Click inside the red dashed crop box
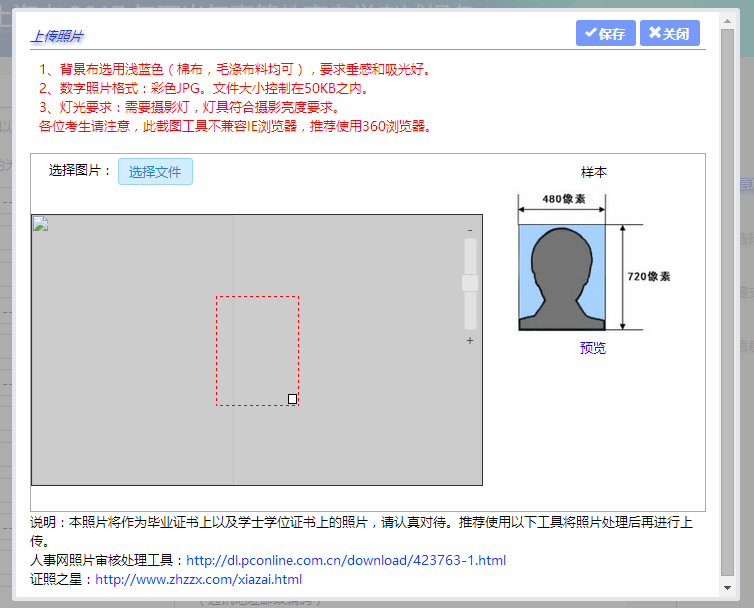Viewport: 754px width, 608px height. pyautogui.click(x=257, y=350)
